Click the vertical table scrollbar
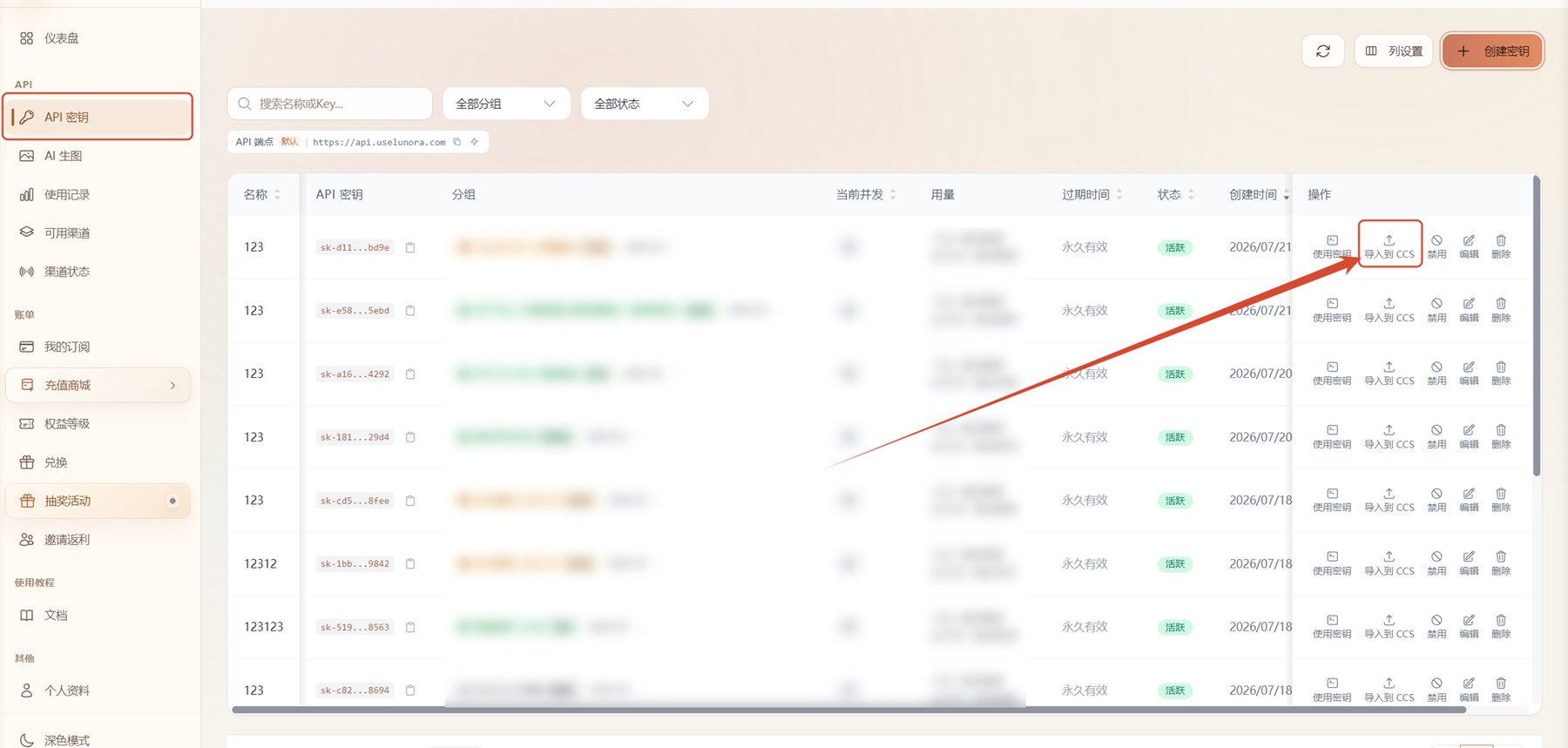 point(1537,326)
